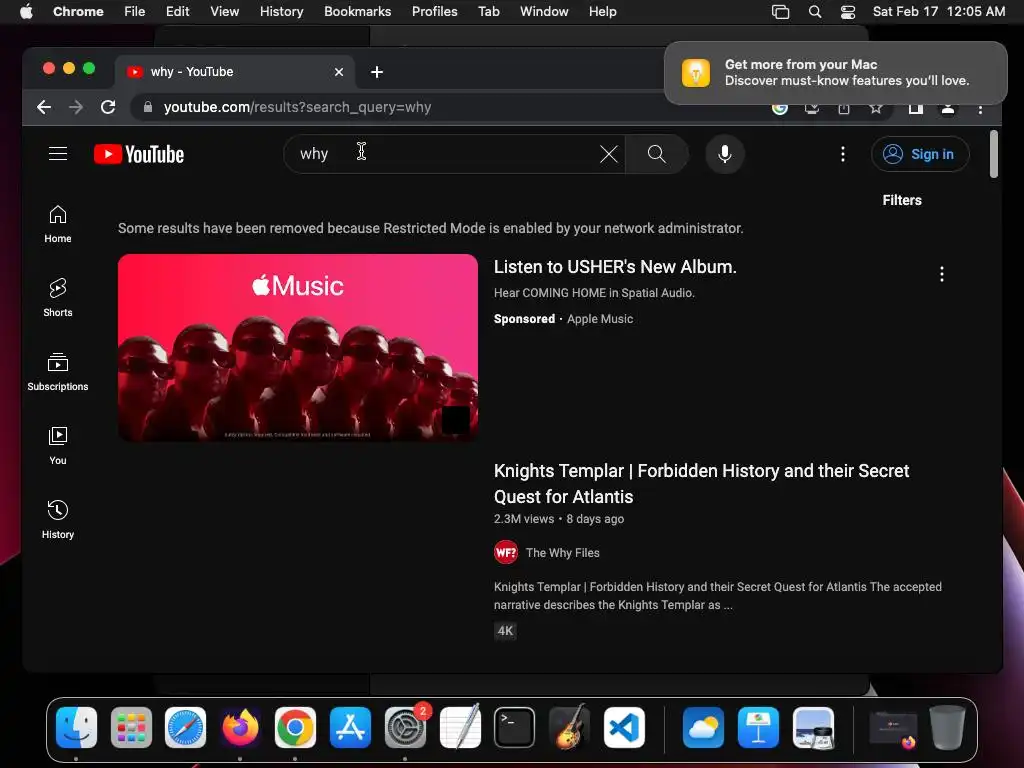Launch Visual Studio Code from the Dock
This screenshot has height=768, width=1024.
(624, 727)
